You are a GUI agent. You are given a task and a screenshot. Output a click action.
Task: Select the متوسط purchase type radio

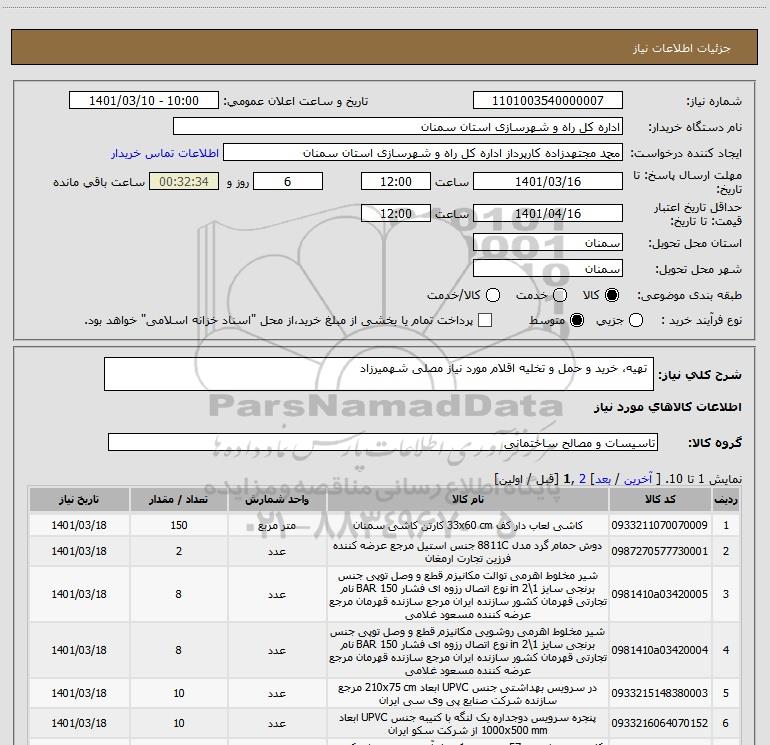click(x=577, y=320)
